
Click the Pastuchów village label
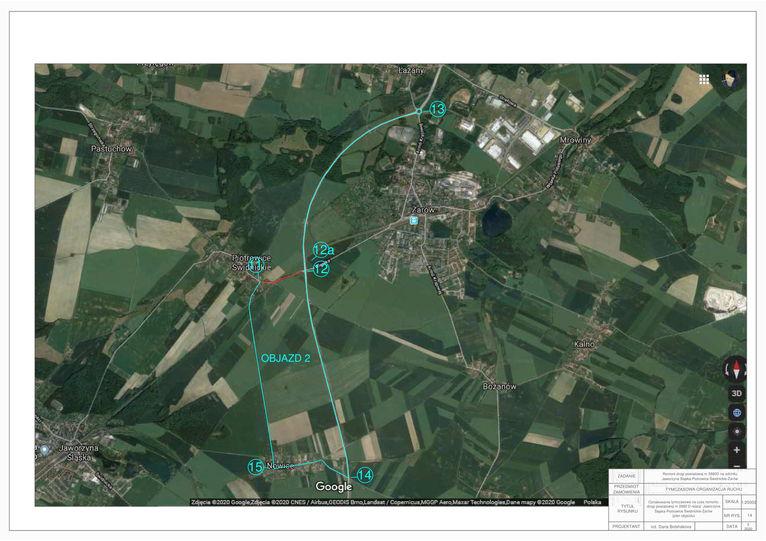[111, 149]
